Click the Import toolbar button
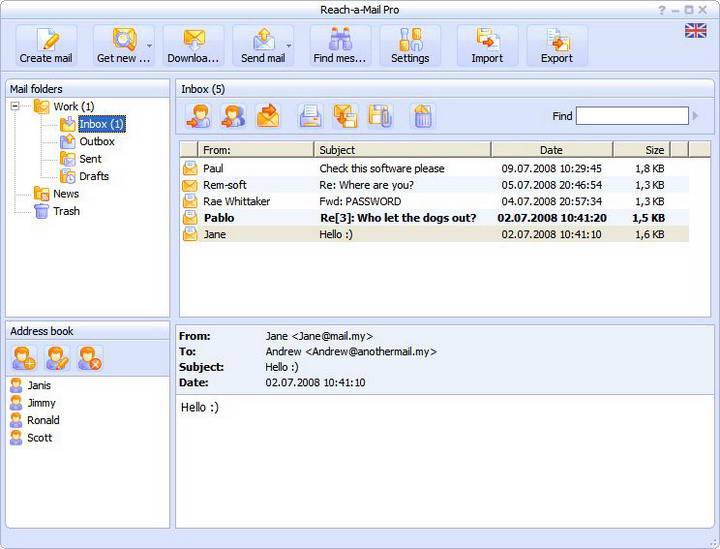Image resolution: width=720 pixels, height=549 pixels. pos(487,45)
